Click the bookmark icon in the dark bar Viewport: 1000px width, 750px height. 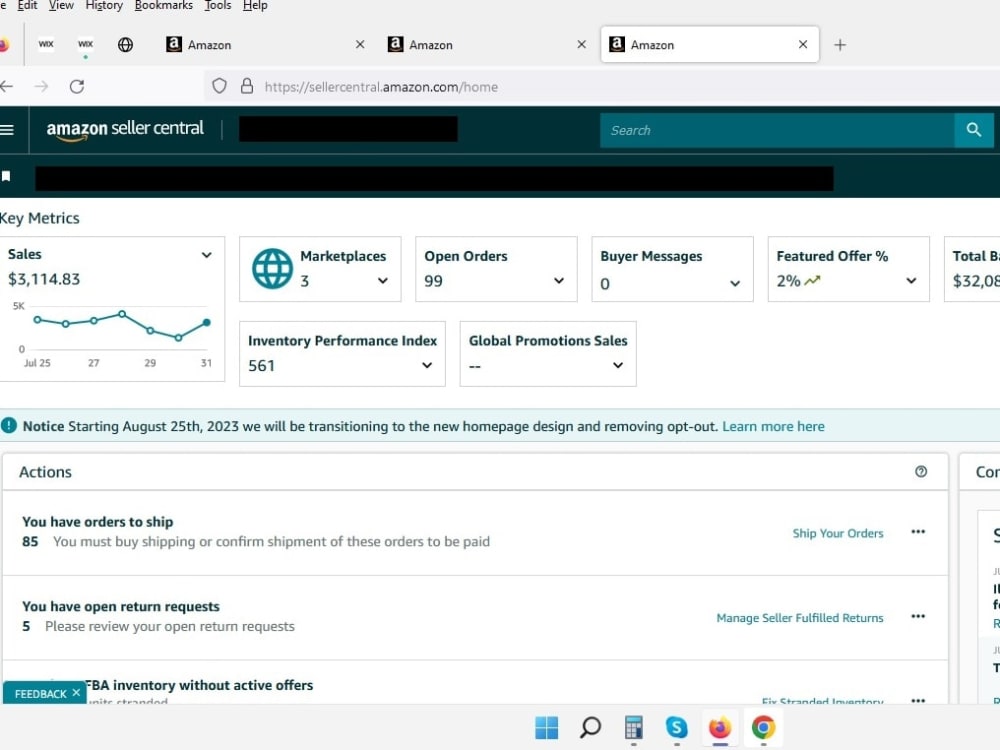coord(6,176)
